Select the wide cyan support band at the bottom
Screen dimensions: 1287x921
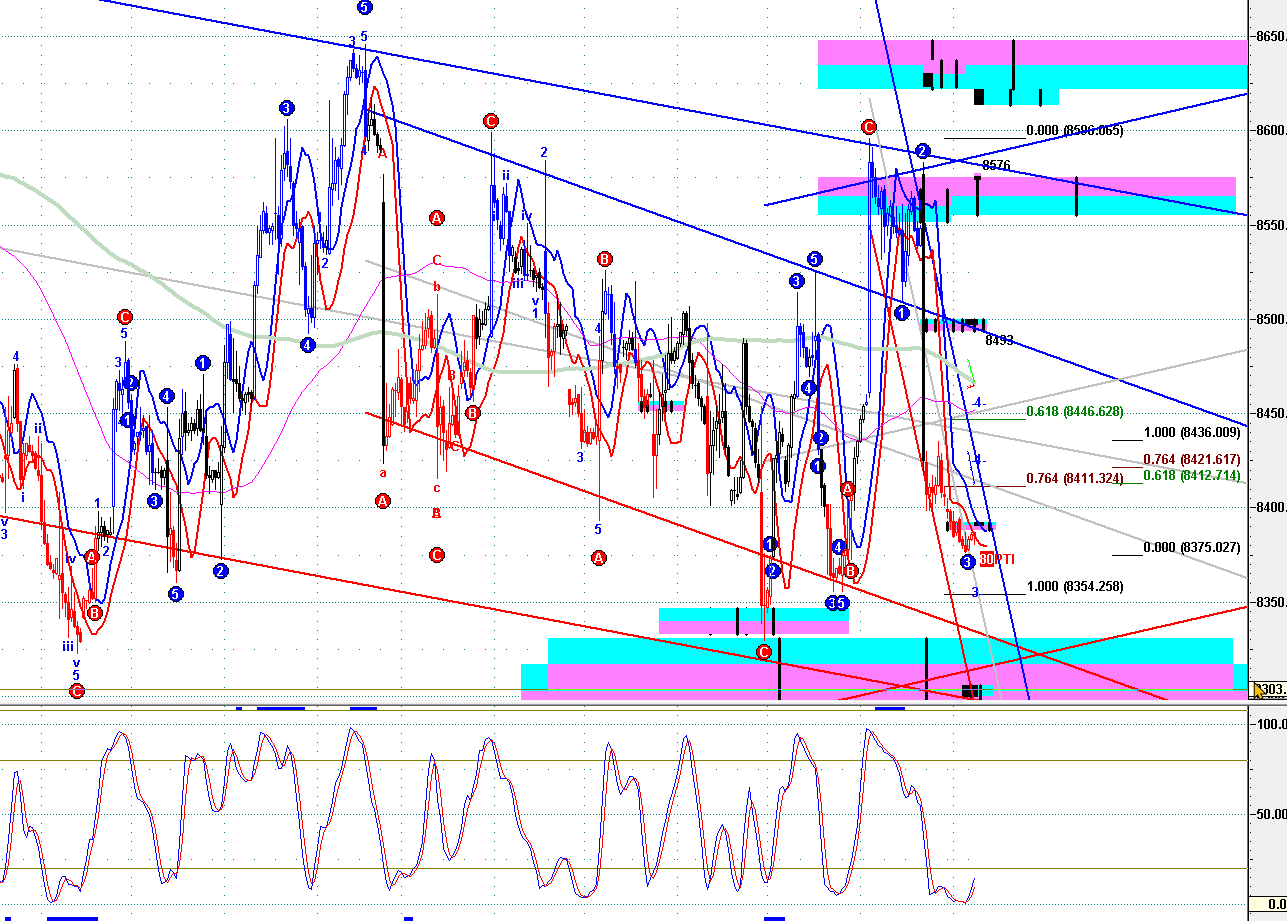(890, 650)
